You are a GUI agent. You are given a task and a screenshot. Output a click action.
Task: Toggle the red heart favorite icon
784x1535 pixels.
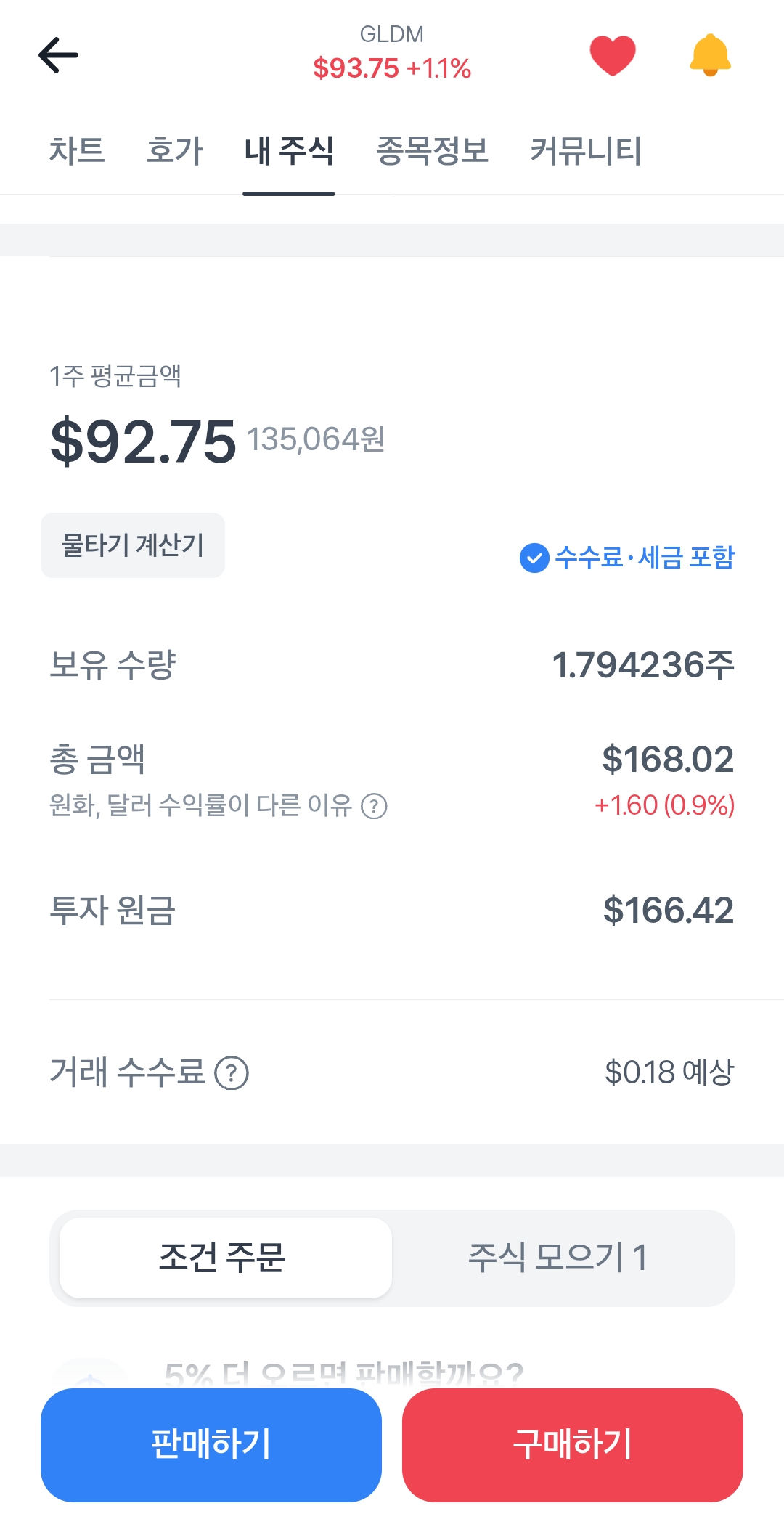(x=613, y=55)
